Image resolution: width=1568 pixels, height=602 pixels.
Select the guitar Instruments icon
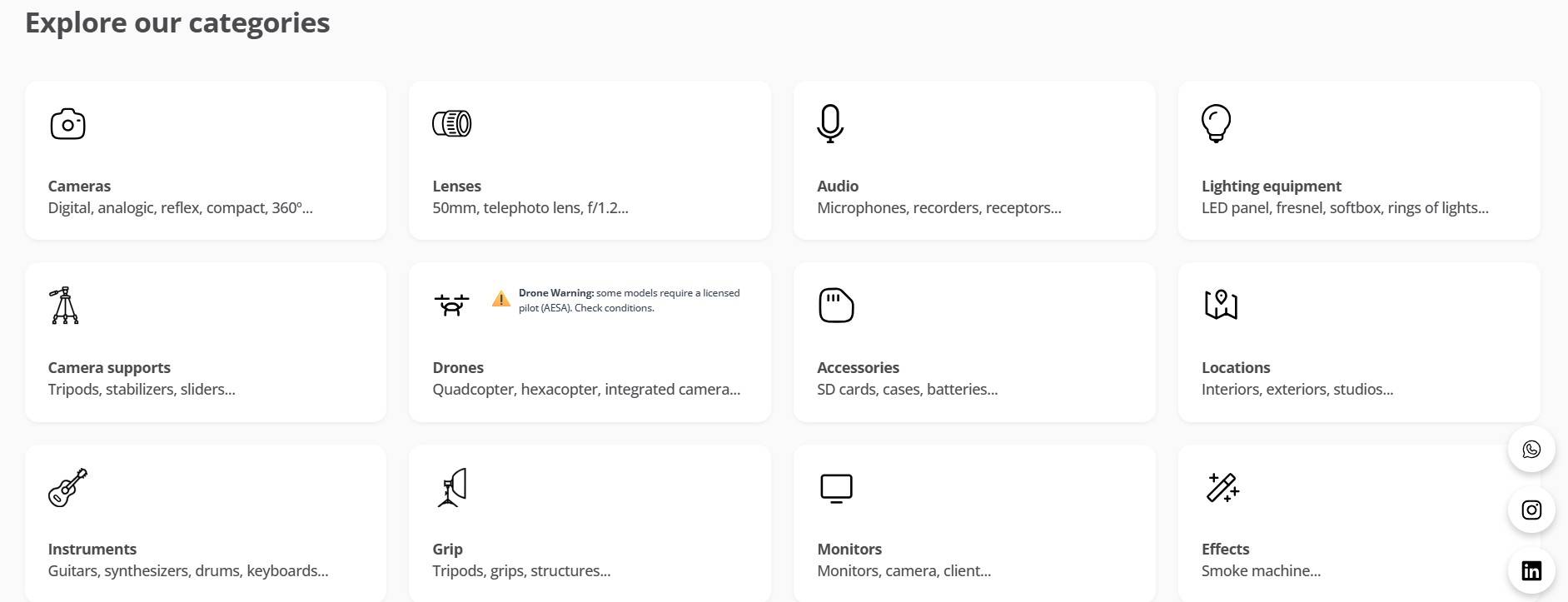67,488
